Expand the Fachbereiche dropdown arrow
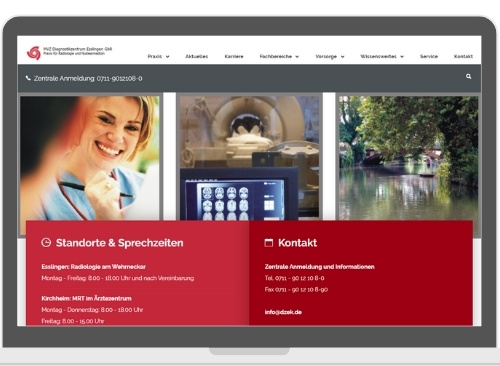 pyautogui.click(x=297, y=57)
